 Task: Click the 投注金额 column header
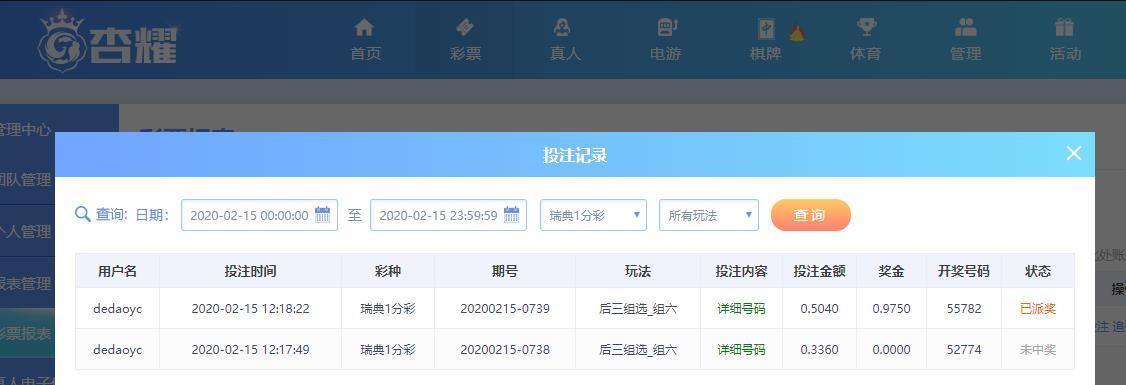click(819, 271)
